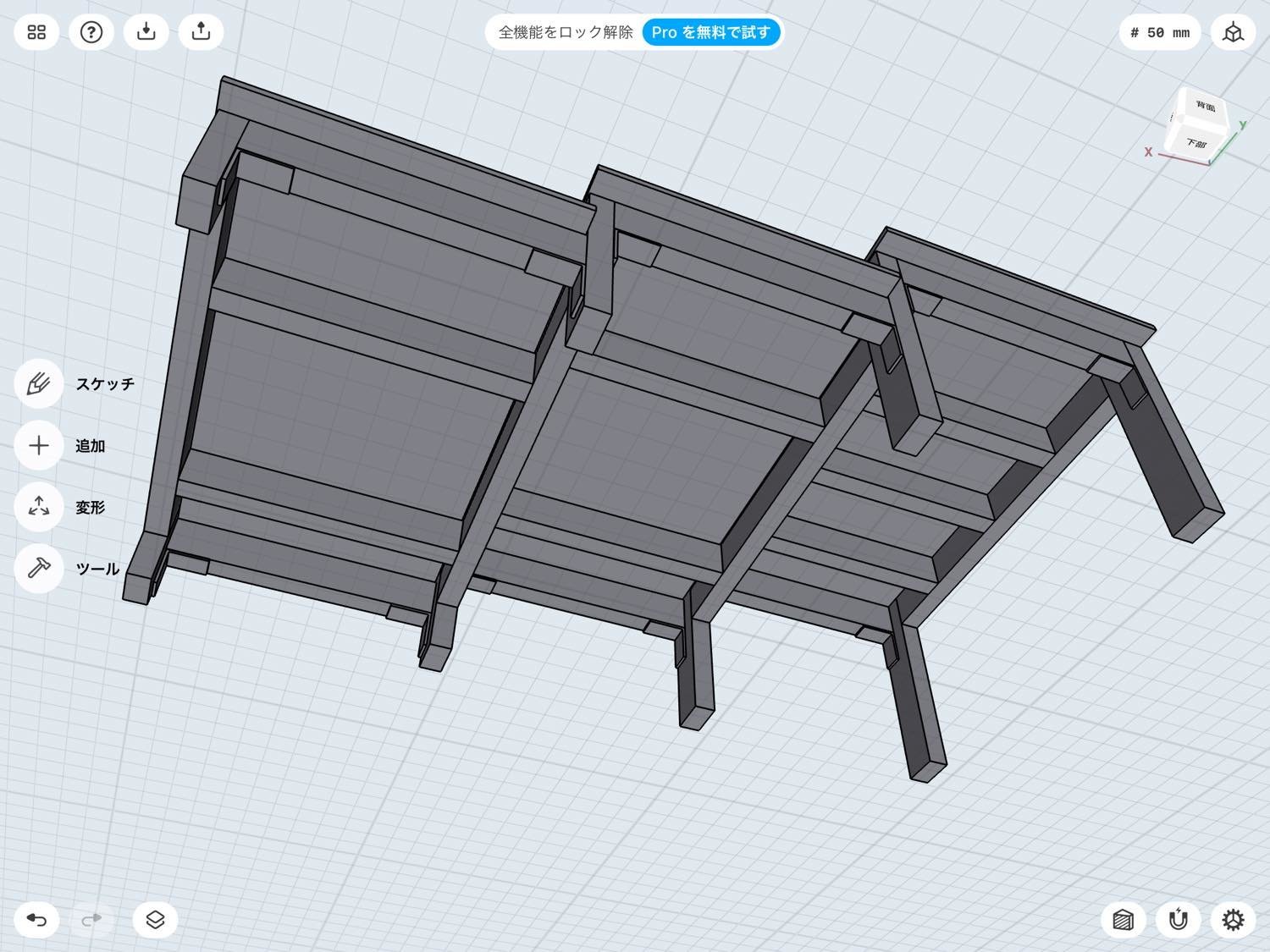
Task: Redo the action
Action: pos(91,920)
